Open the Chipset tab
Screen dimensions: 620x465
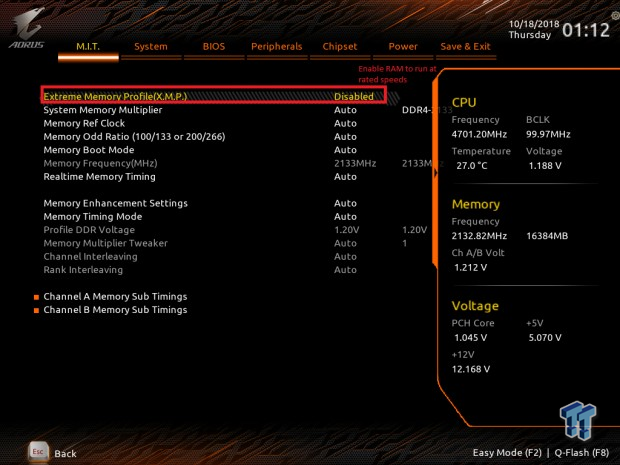[x=340, y=47]
